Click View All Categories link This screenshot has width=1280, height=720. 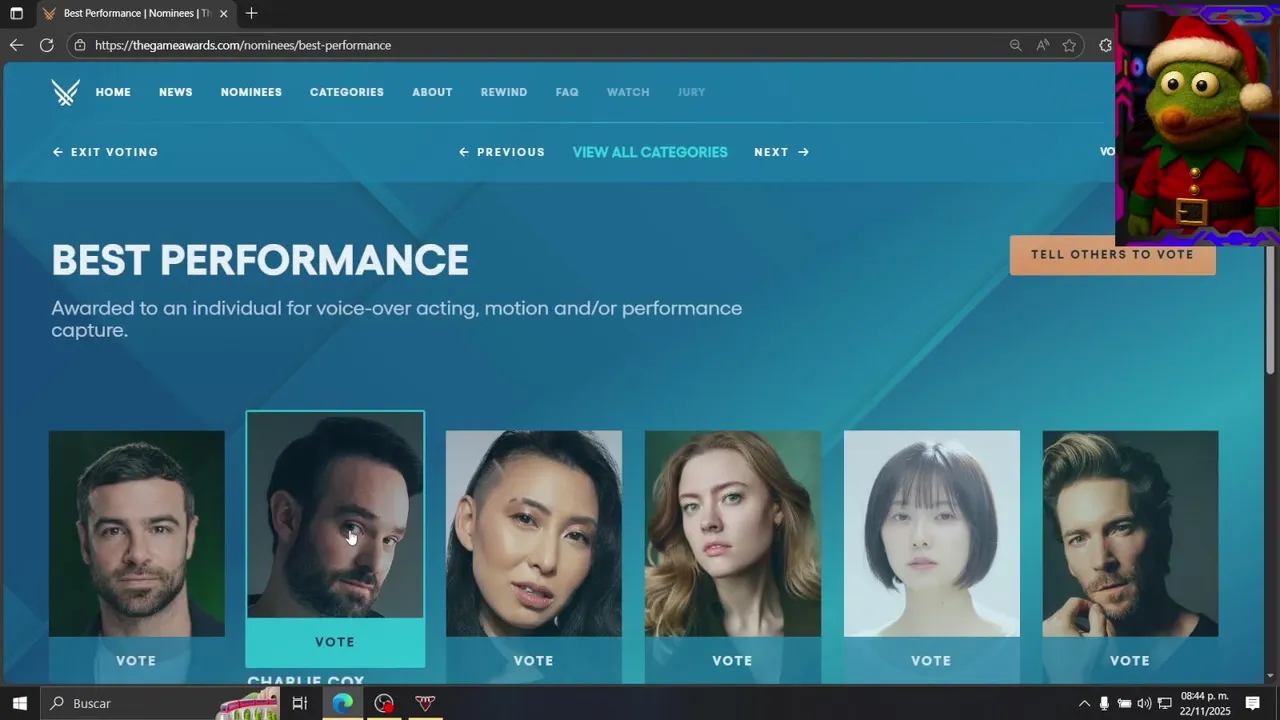(650, 152)
